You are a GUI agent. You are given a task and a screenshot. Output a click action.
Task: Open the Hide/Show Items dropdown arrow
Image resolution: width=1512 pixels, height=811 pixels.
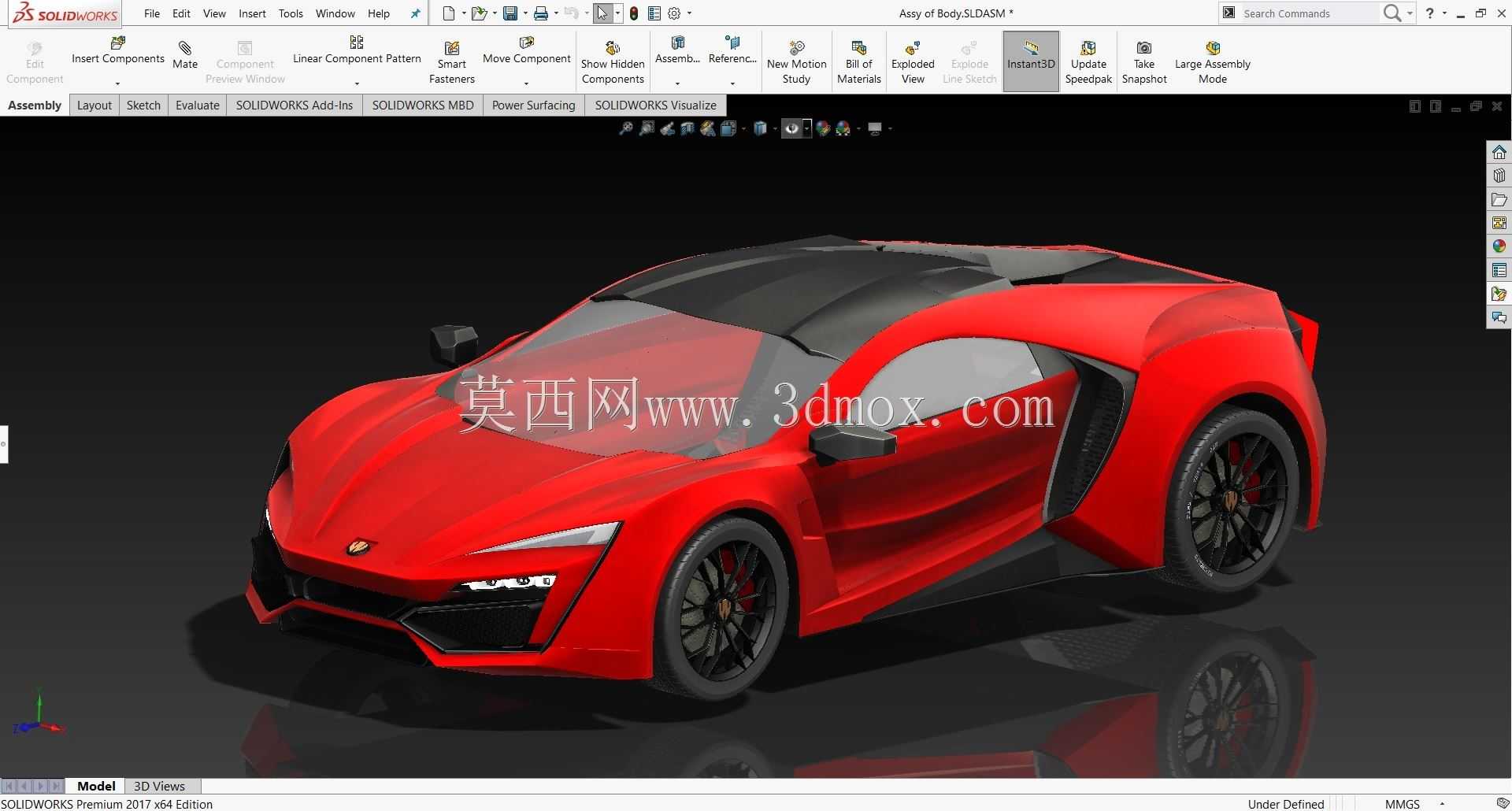(807, 128)
